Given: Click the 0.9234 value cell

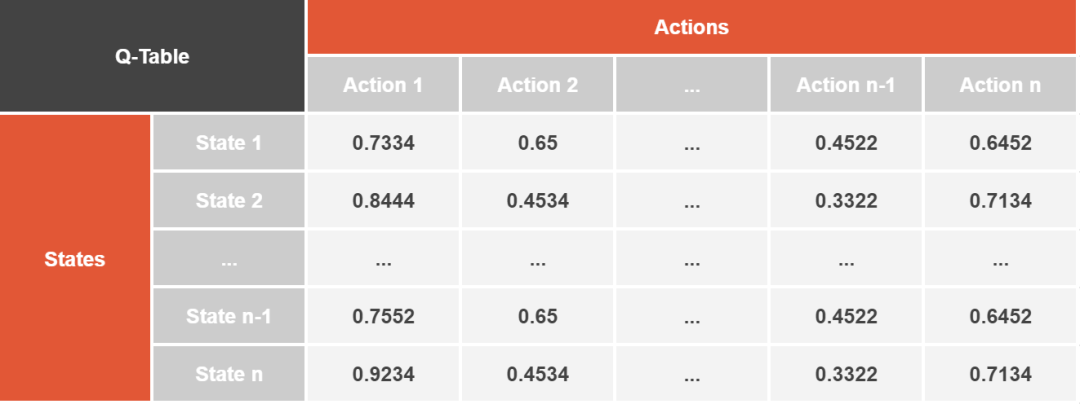Looking at the screenshot, I should click(383, 374).
